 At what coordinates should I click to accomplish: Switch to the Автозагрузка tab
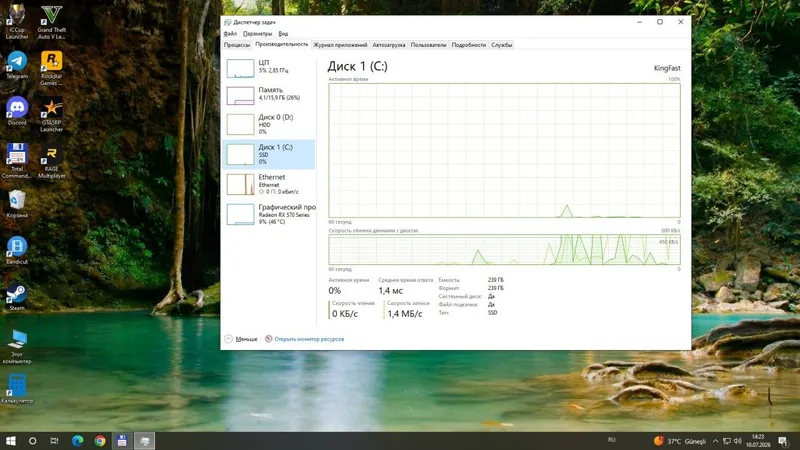389,45
